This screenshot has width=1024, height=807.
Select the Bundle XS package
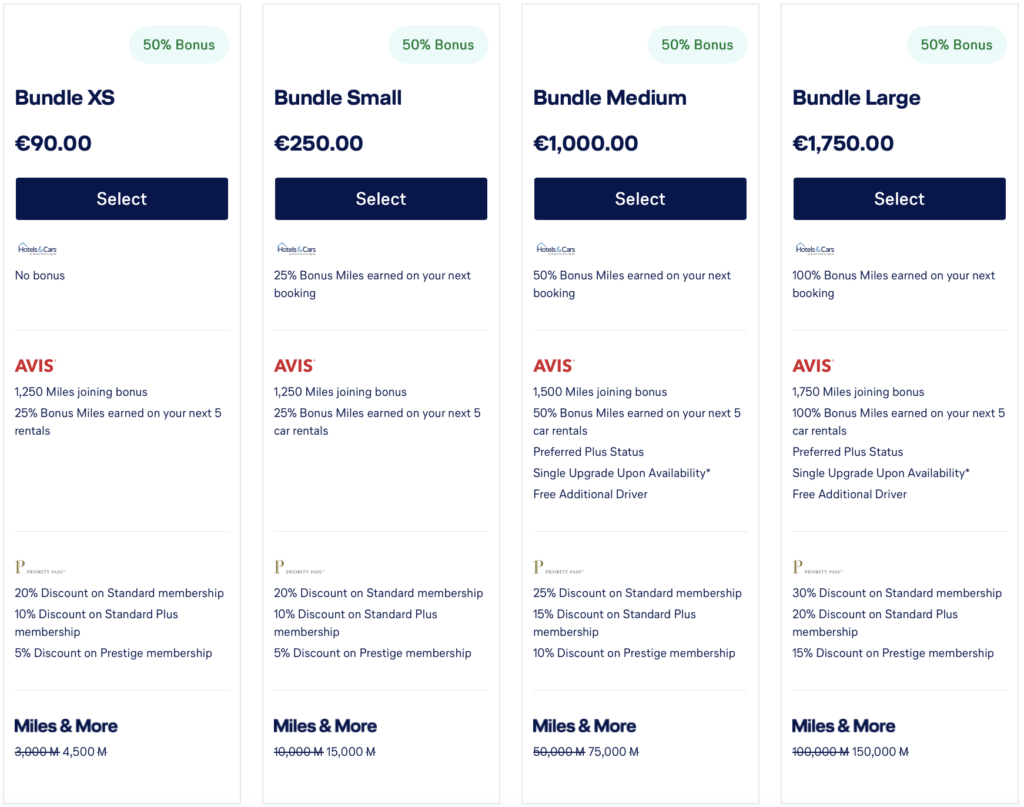click(x=121, y=198)
